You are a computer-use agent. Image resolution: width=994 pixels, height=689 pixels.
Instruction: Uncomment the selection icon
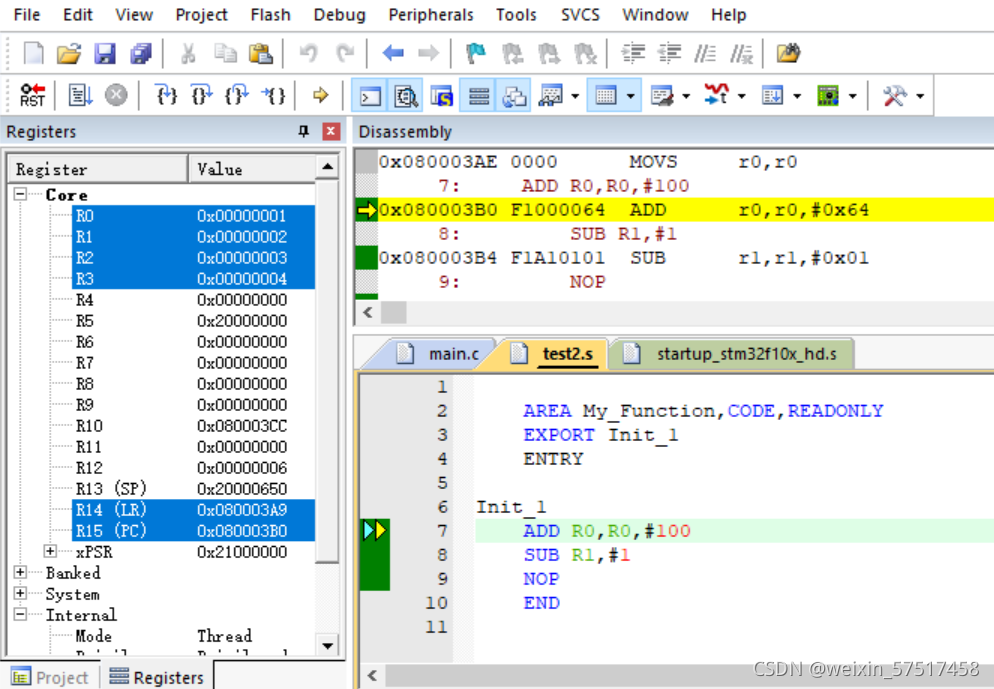click(741, 54)
